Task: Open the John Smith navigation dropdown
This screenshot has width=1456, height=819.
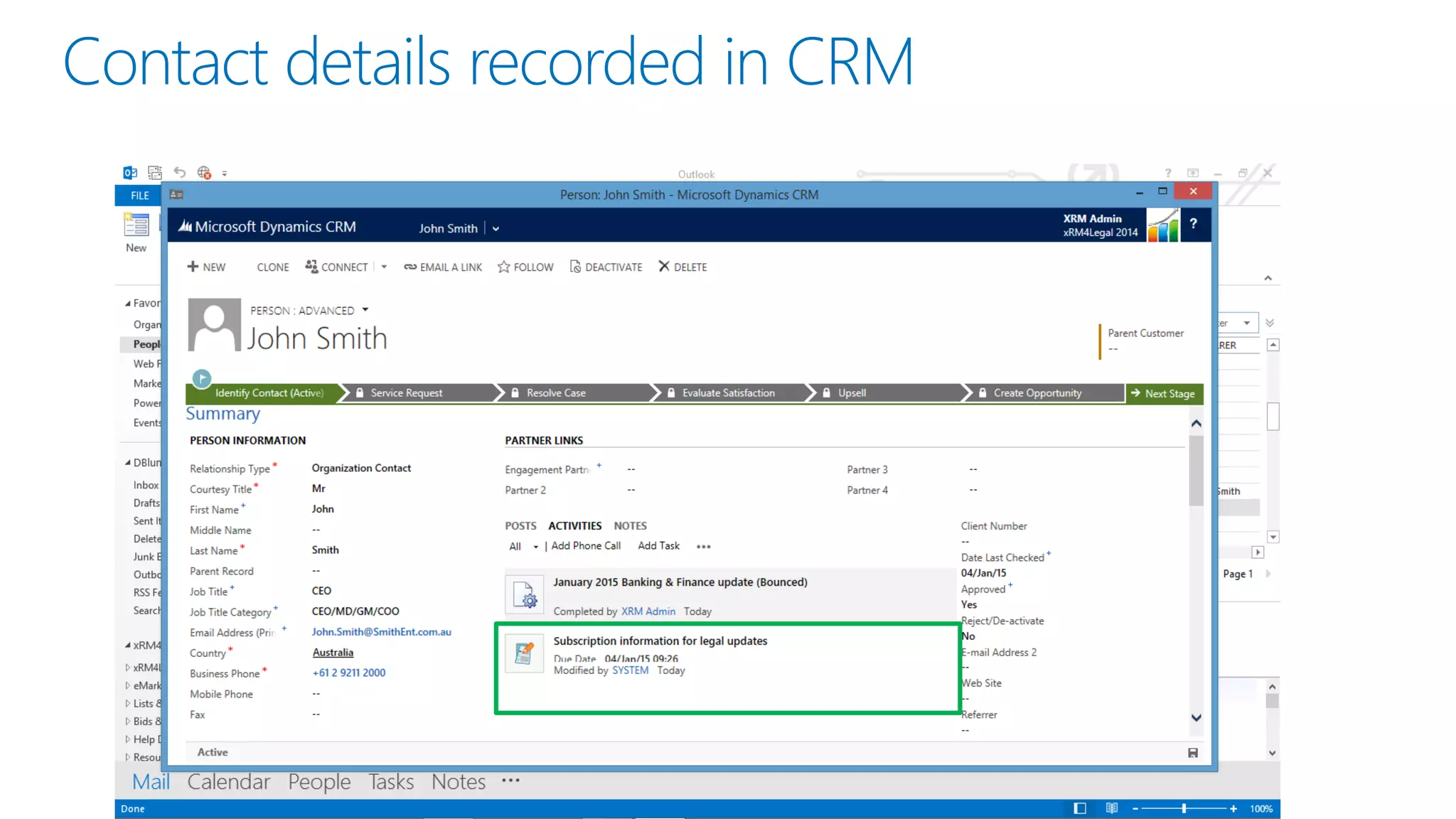Action: [x=496, y=229]
